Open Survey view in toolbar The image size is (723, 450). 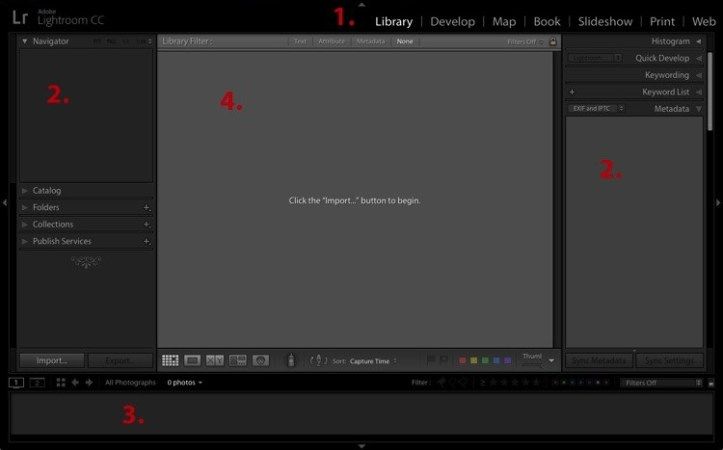pyautogui.click(x=237, y=361)
